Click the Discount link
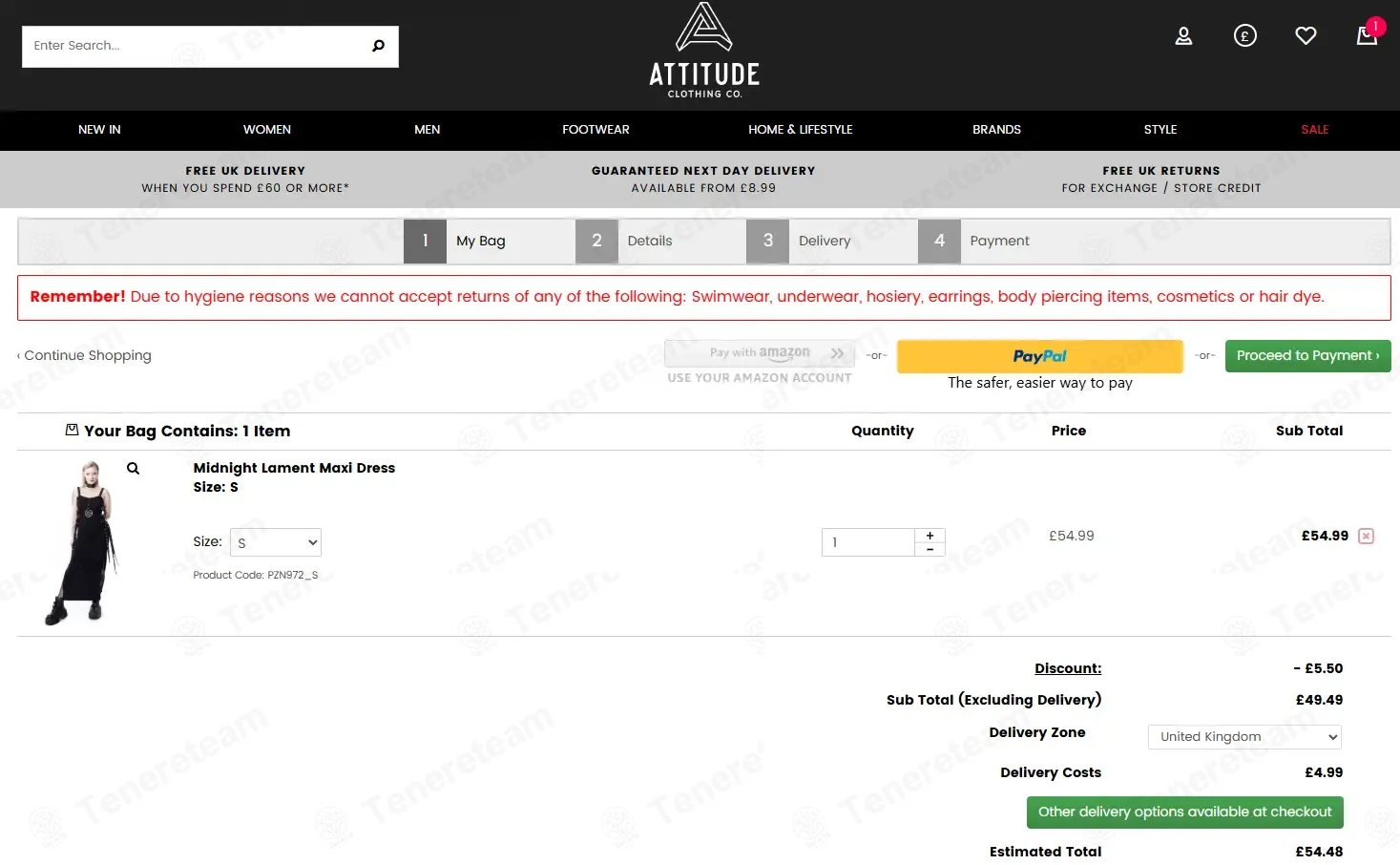 coord(1068,668)
